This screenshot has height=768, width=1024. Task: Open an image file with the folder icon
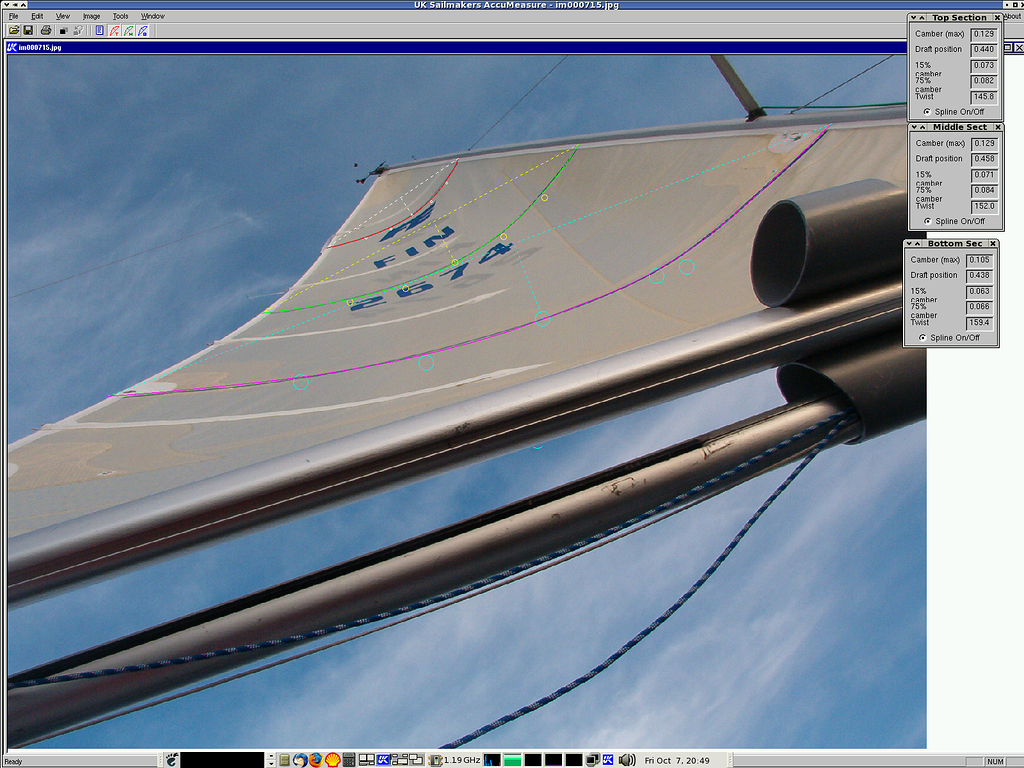click(x=14, y=30)
